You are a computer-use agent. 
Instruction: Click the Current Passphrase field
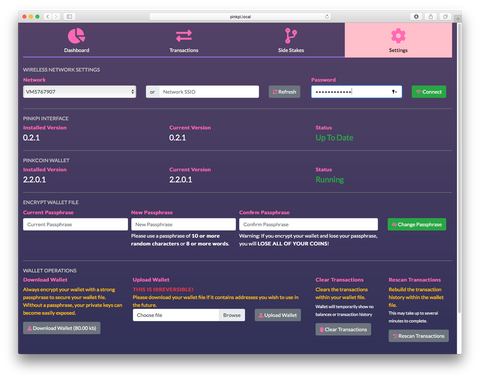click(75, 224)
